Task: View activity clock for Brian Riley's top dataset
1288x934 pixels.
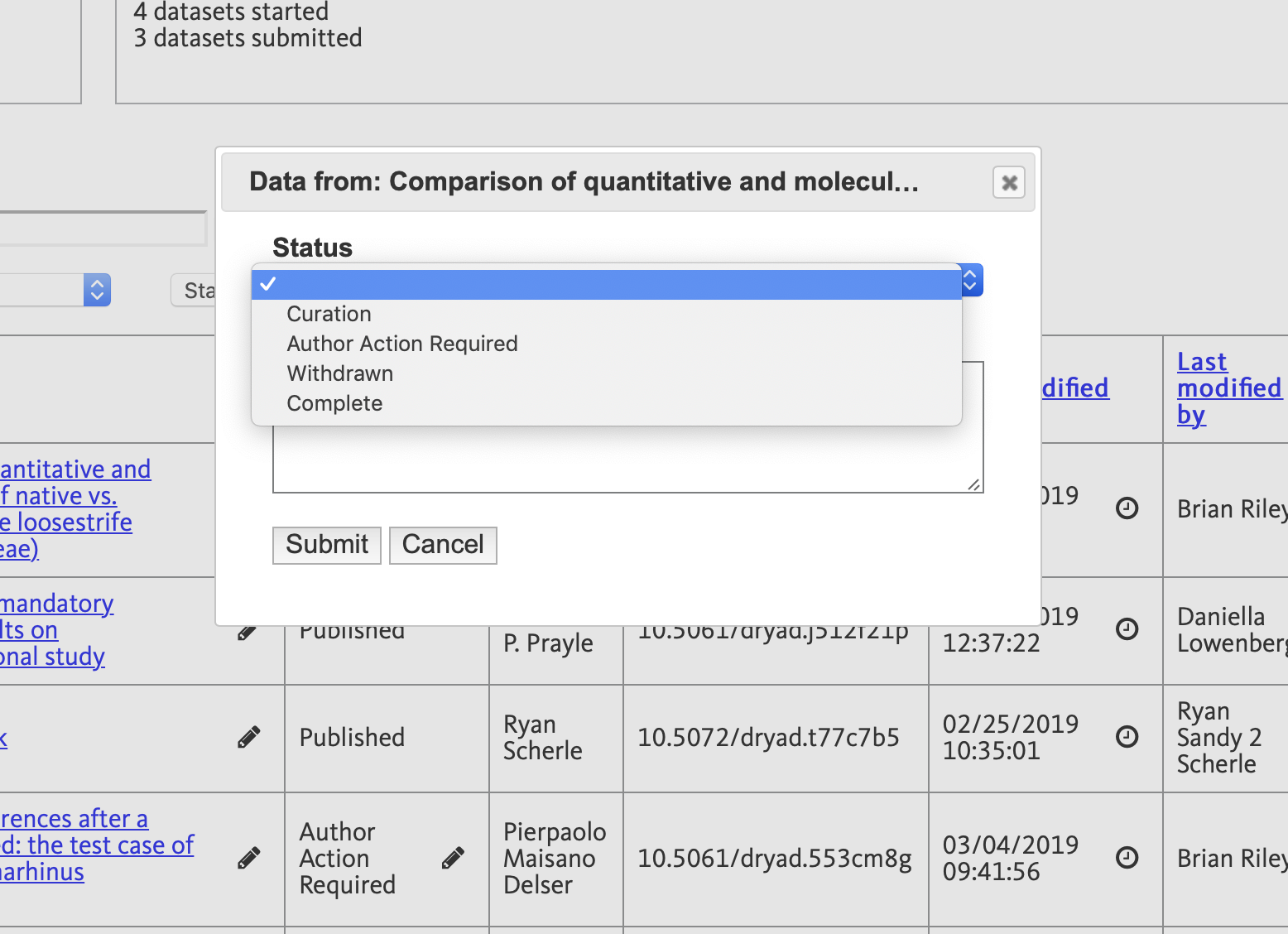Action: [1127, 508]
